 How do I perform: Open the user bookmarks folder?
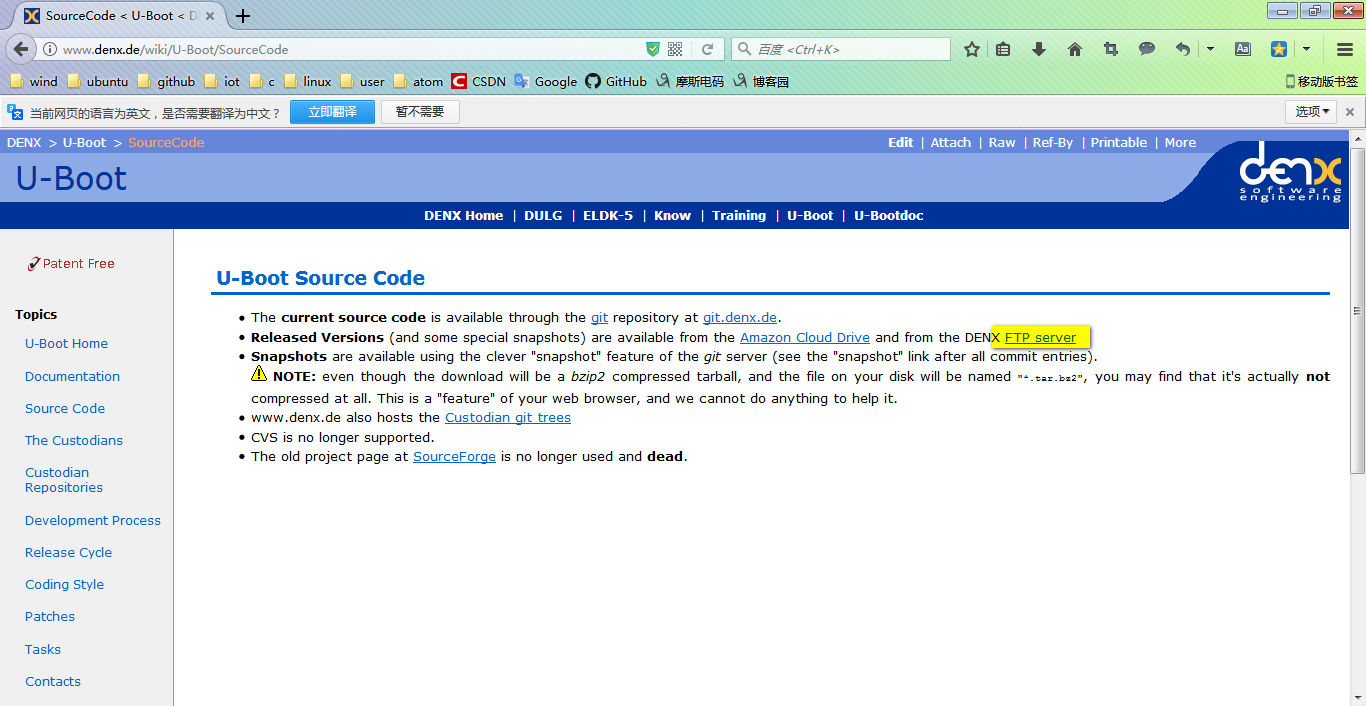point(362,81)
